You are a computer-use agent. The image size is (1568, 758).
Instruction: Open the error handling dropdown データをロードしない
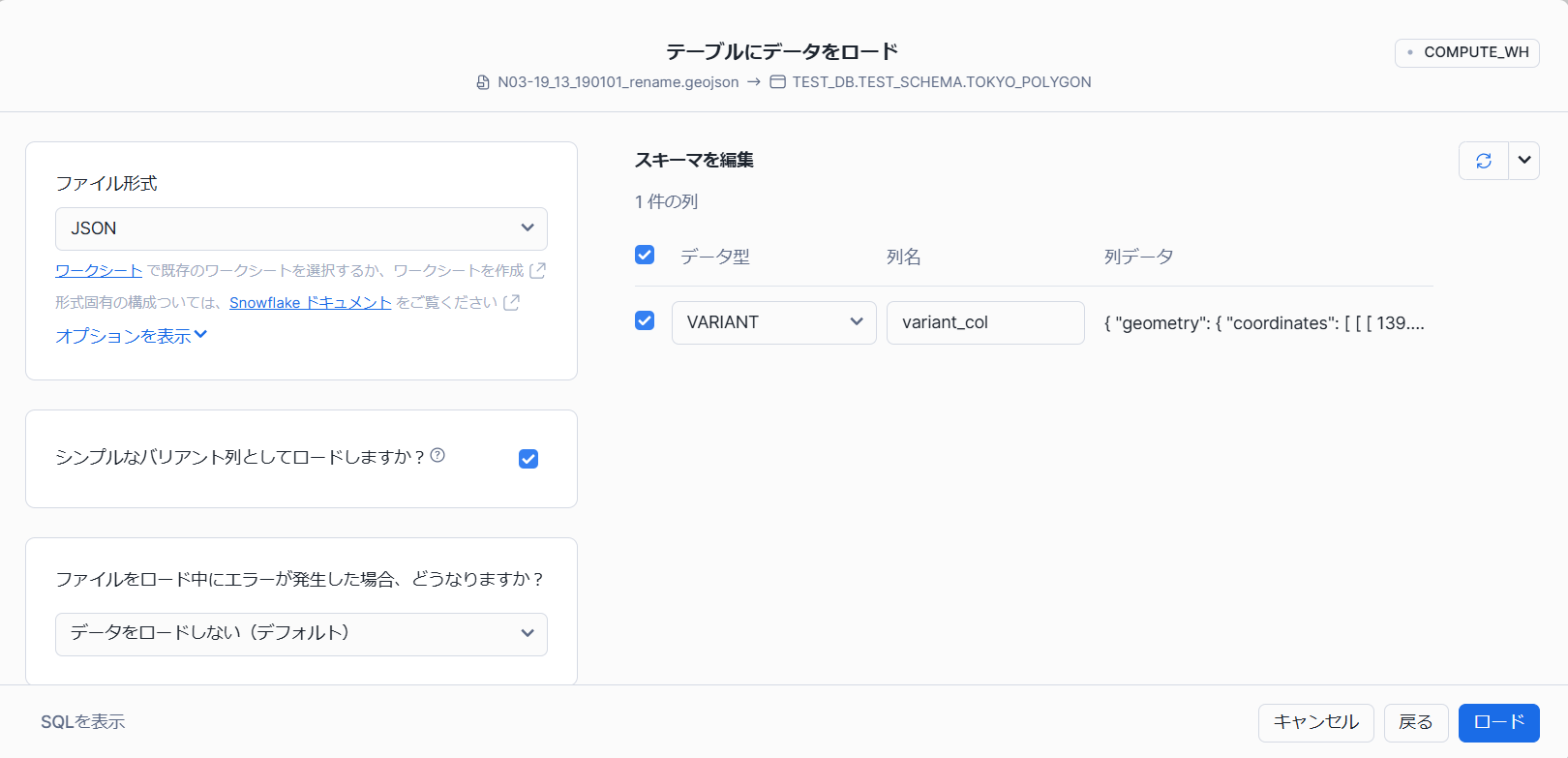click(301, 634)
